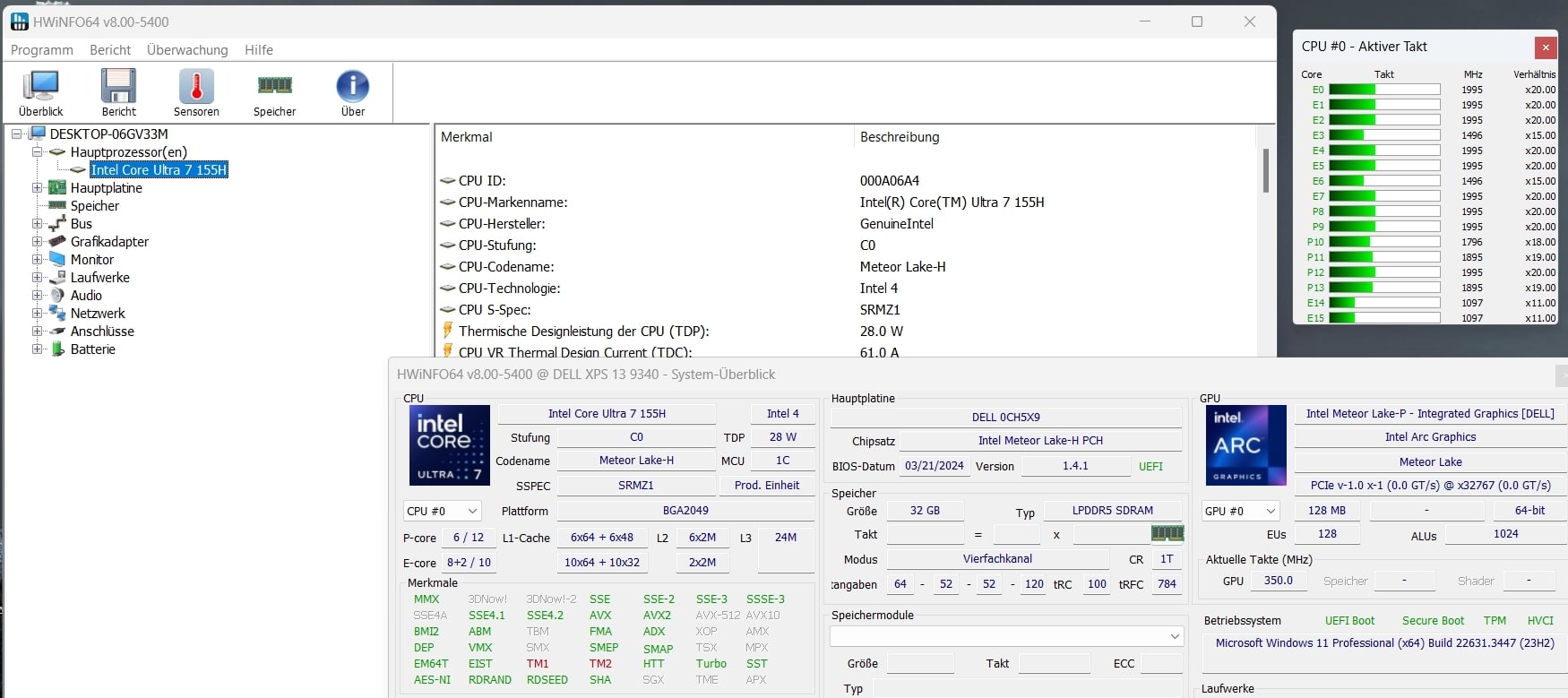
Task: Open the Programm menu
Action: tap(41, 50)
